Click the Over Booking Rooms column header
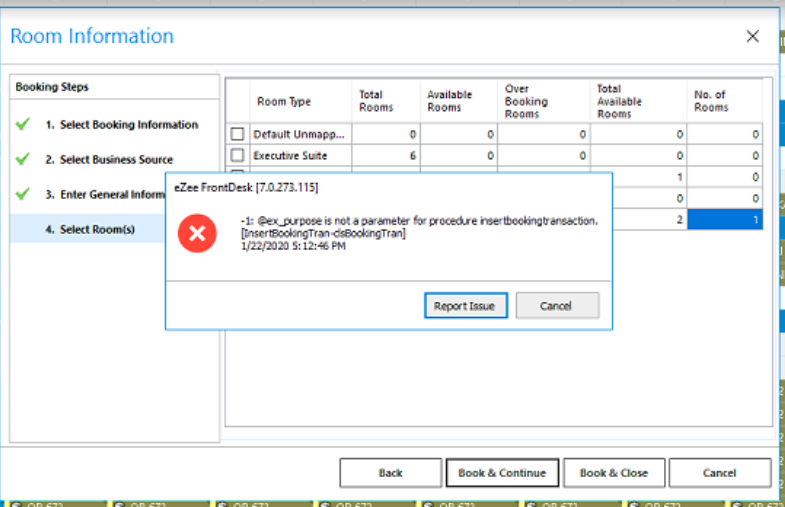This screenshot has height=507, width=785. [544, 101]
